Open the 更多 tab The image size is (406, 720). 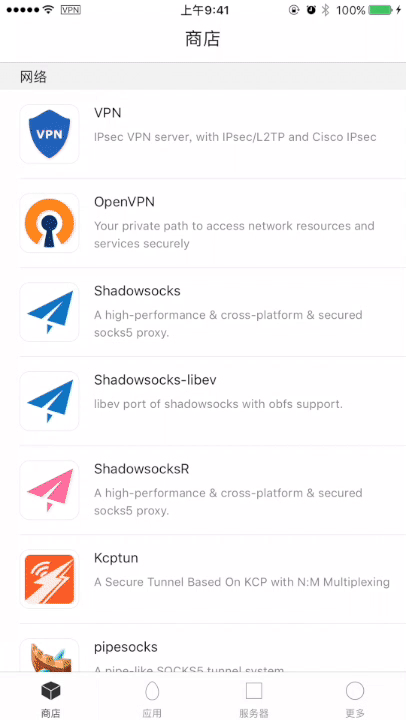tap(355, 698)
